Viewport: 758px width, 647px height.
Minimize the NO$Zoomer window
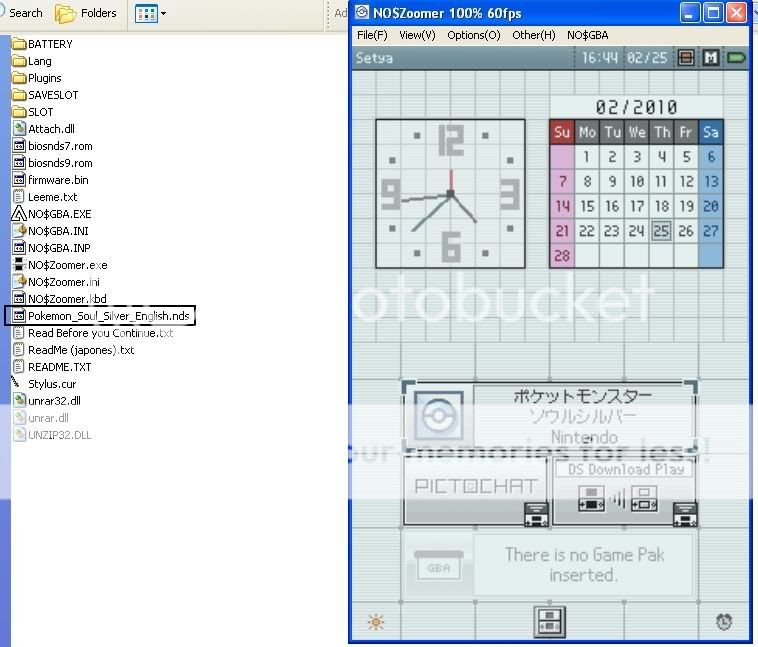tap(689, 13)
